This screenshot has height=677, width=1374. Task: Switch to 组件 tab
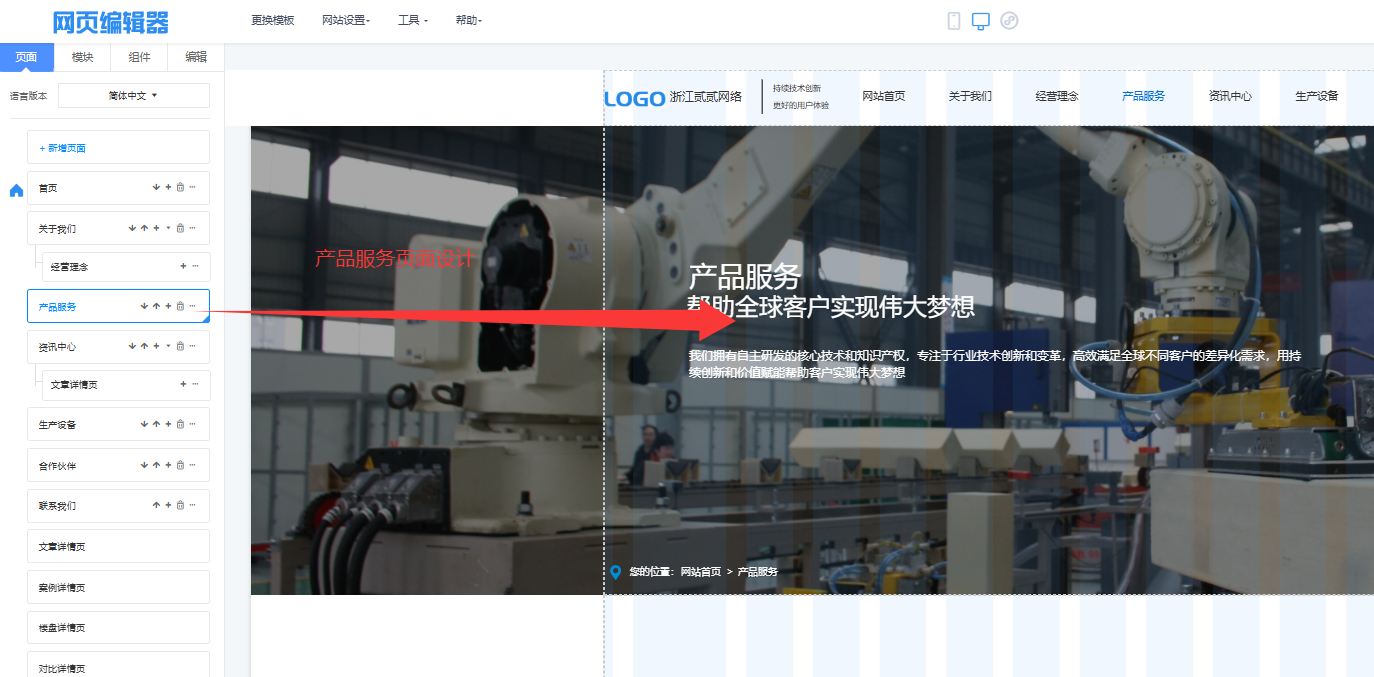[140, 57]
